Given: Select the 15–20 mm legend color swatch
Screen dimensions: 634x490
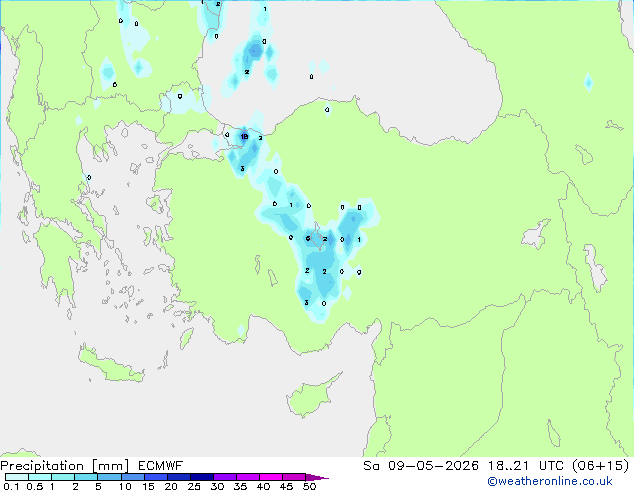Looking at the screenshot, I should pyautogui.click(x=155, y=477).
